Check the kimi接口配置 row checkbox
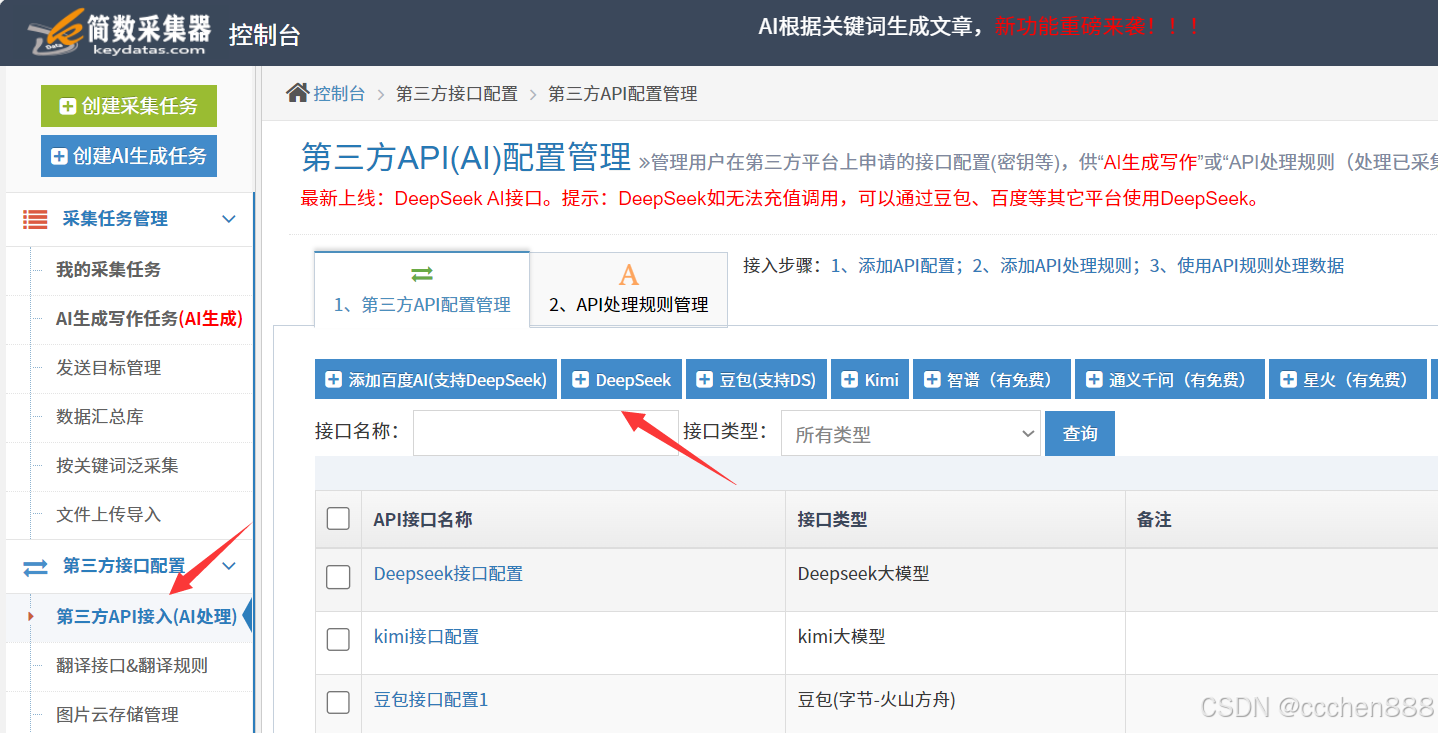Image resolution: width=1438 pixels, height=733 pixels. click(x=338, y=640)
